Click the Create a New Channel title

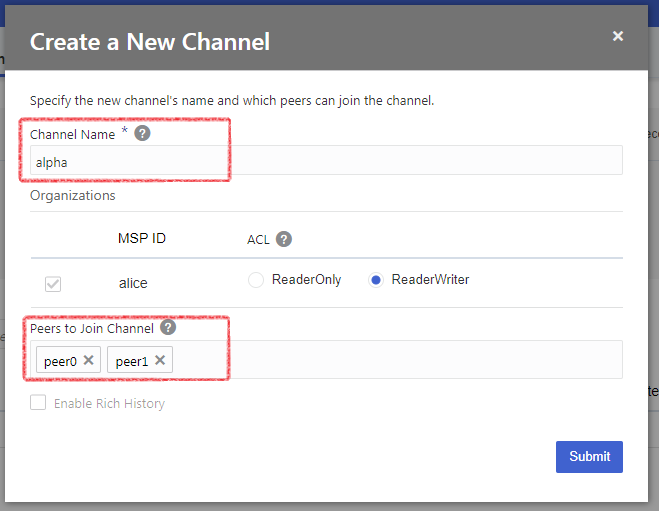pyautogui.click(x=150, y=42)
